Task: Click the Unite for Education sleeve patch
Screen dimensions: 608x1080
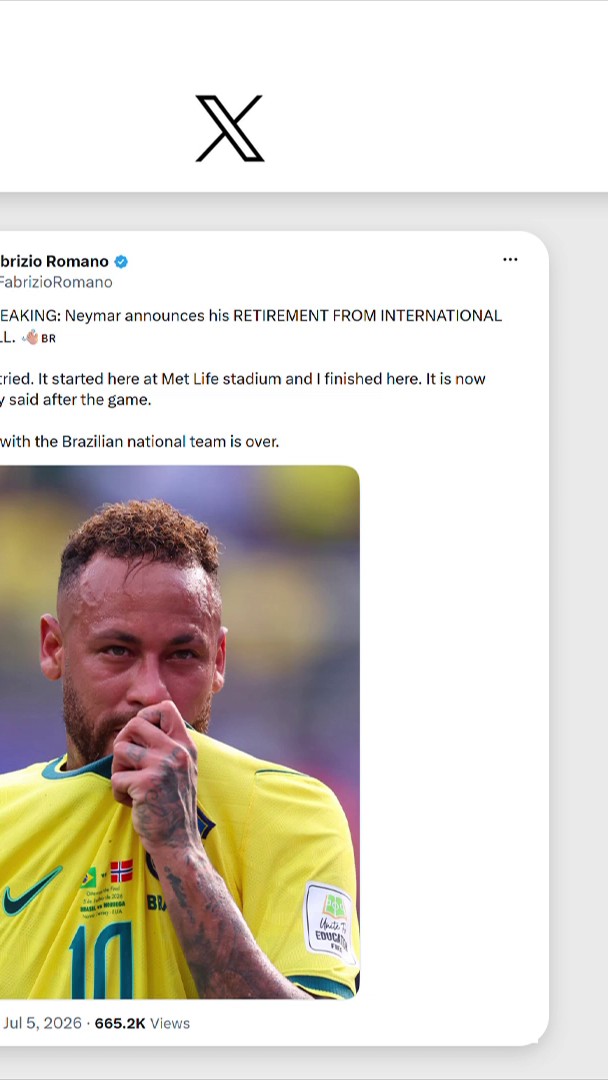Action: tap(331, 922)
